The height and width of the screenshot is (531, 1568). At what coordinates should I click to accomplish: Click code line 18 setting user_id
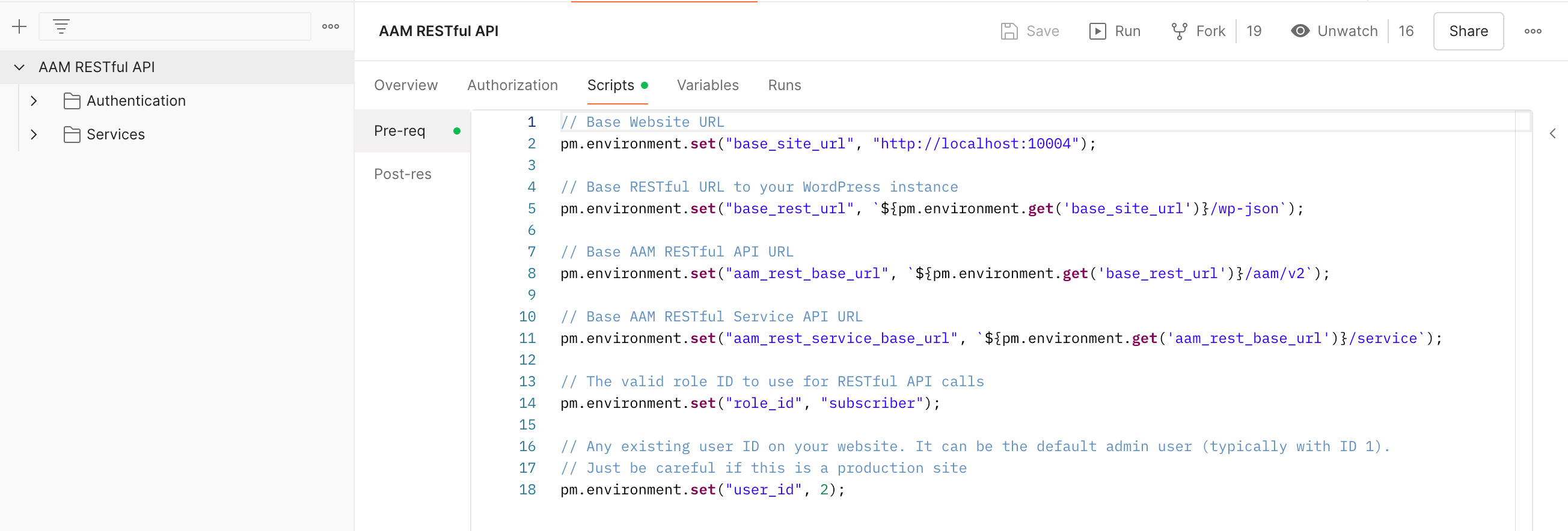point(702,490)
